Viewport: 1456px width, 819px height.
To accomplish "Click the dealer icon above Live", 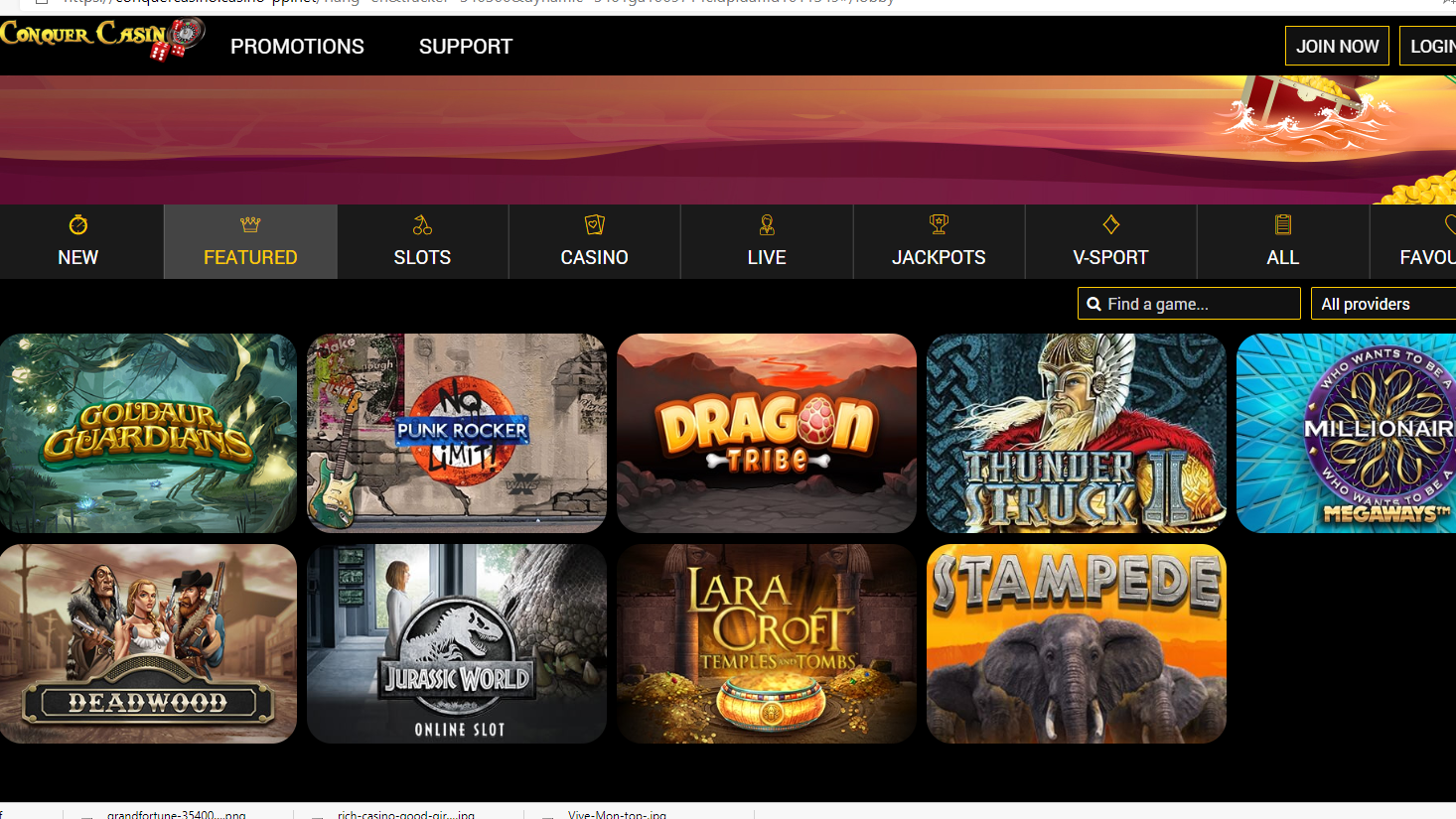I will coord(767,225).
